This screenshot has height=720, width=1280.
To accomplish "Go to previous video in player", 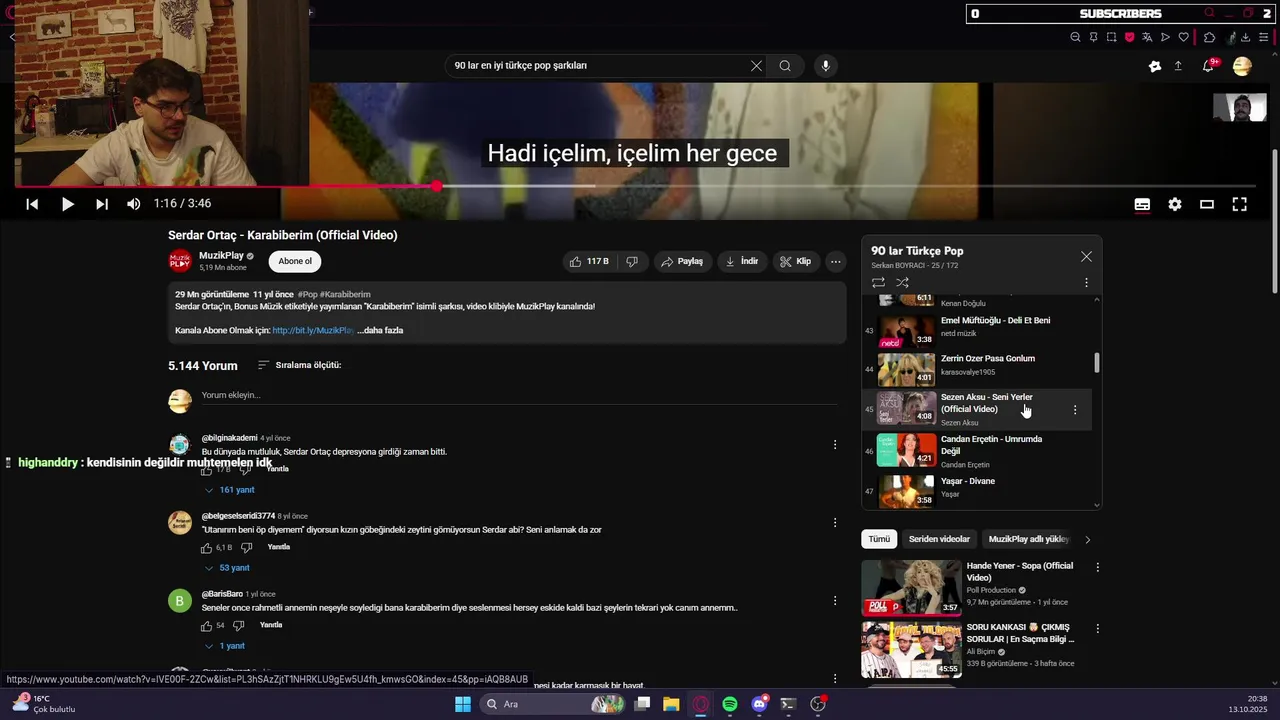I will click(32, 204).
